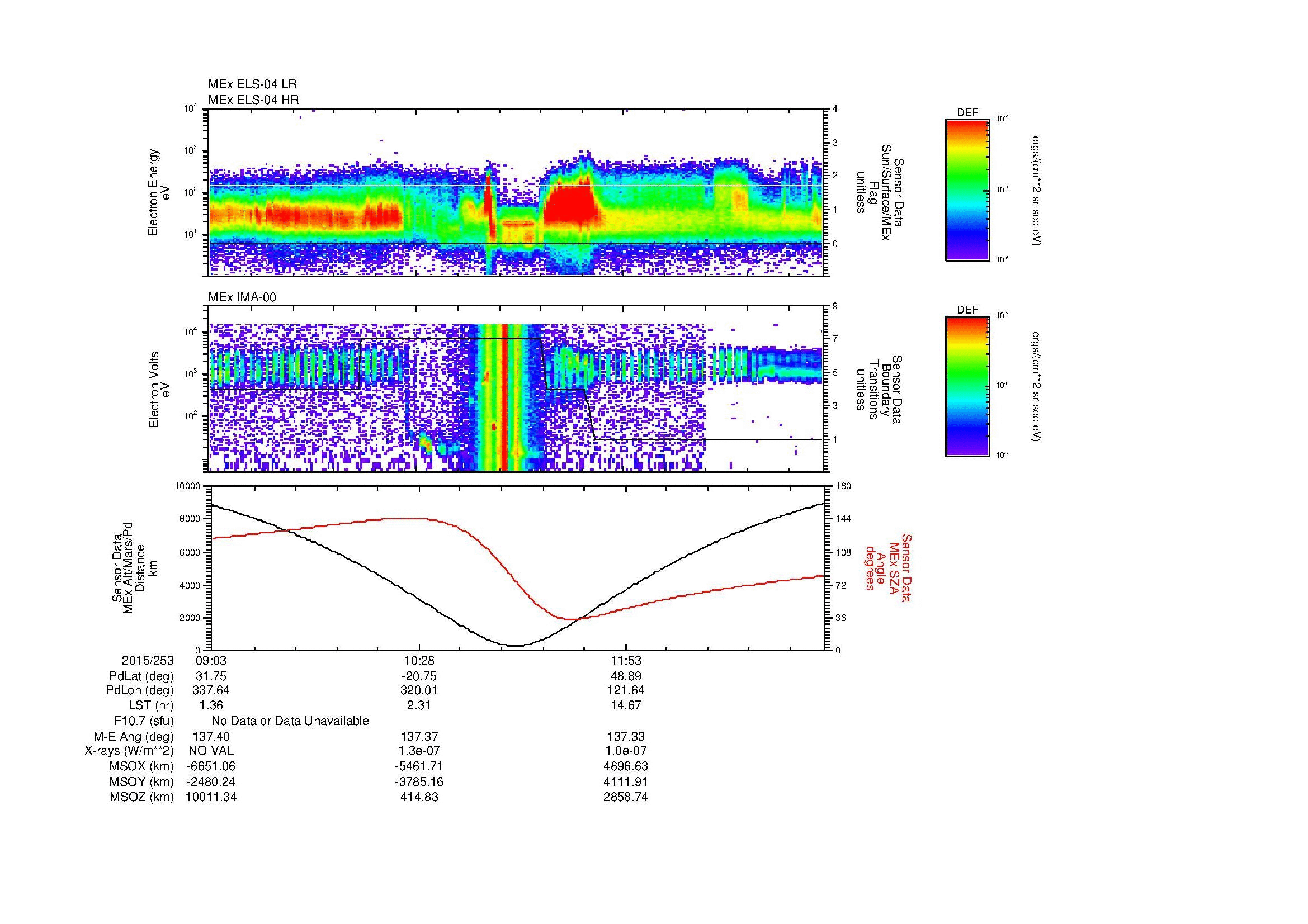
Task: Click the 'MEx ELS-04 HR' plot title
Action: pos(253,99)
